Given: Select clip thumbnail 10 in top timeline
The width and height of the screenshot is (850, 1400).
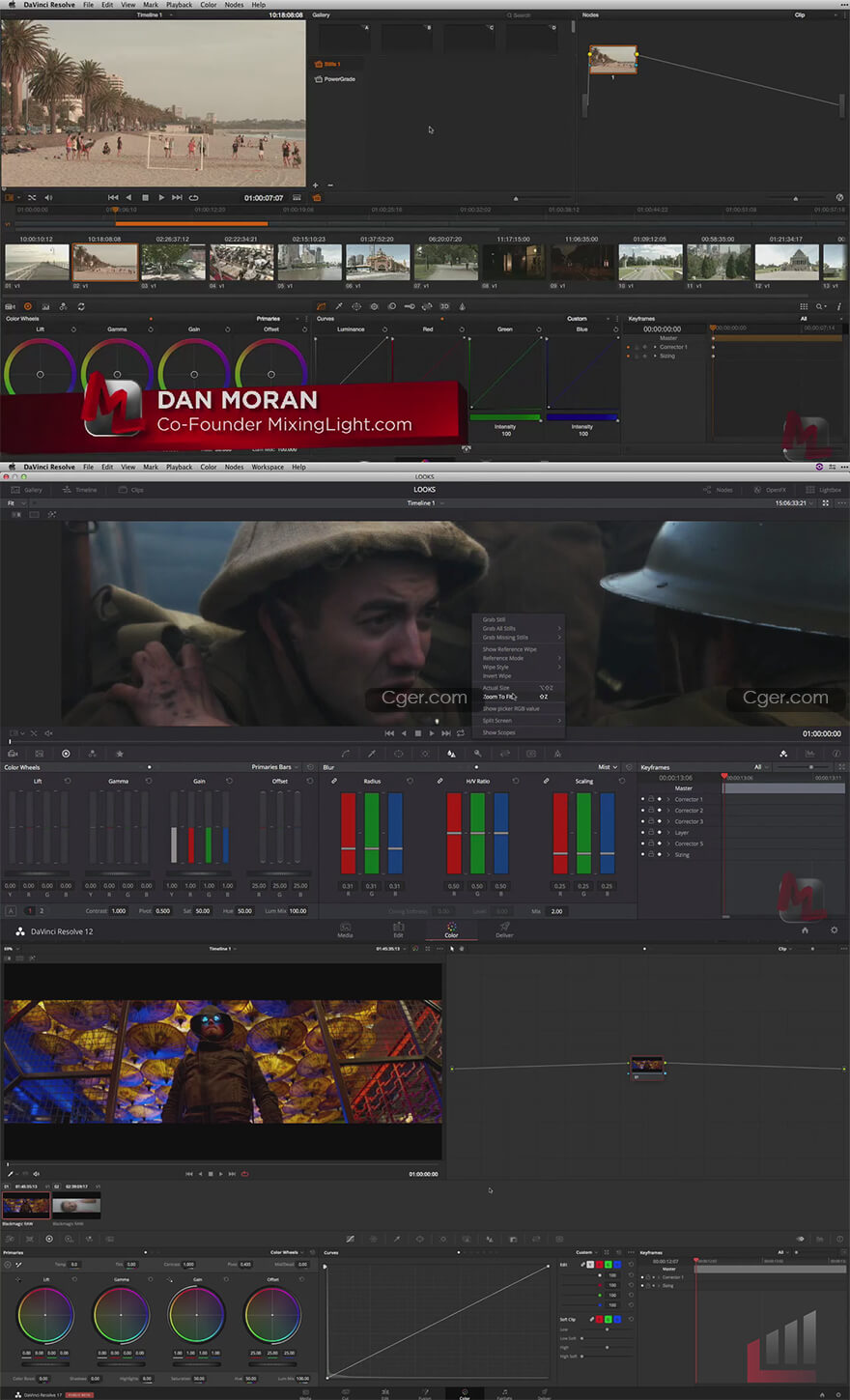Looking at the screenshot, I should 650,262.
